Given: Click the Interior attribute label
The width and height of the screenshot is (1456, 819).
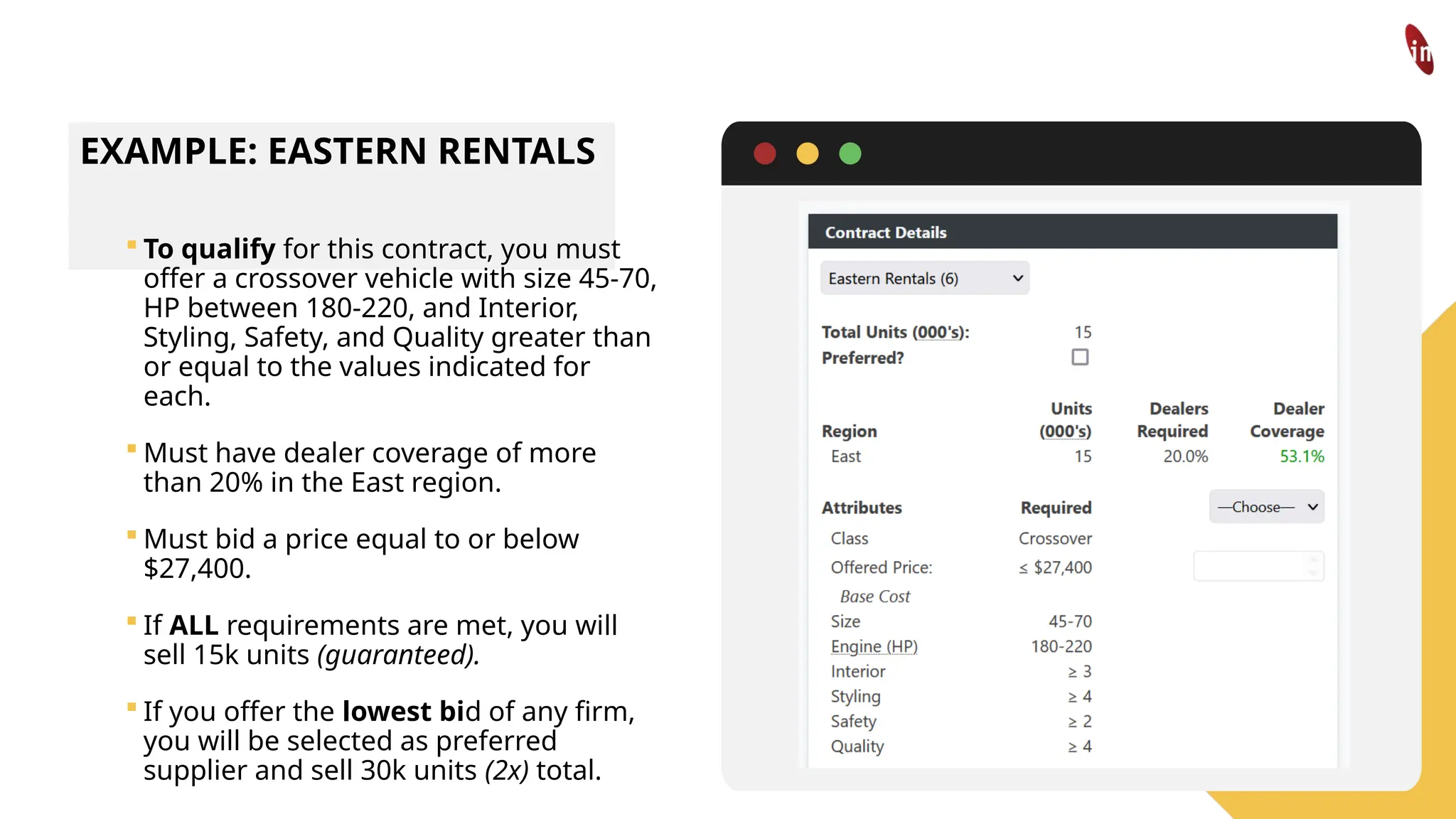Looking at the screenshot, I should 858,671.
